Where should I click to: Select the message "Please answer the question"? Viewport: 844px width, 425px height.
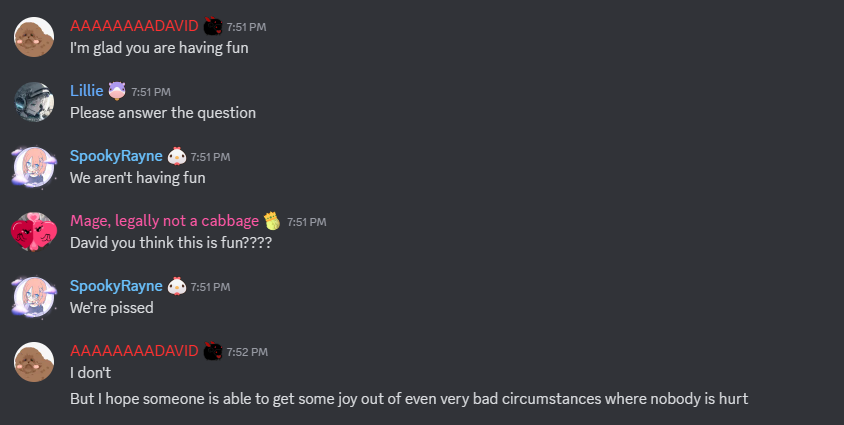pos(163,113)
